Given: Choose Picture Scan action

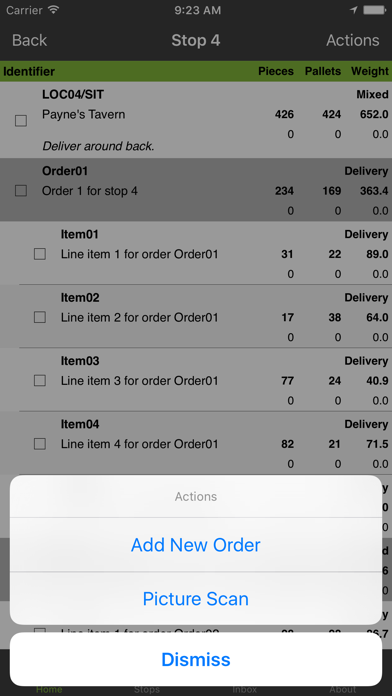Looking at the screenshot, I should click(x=196, y=599).
